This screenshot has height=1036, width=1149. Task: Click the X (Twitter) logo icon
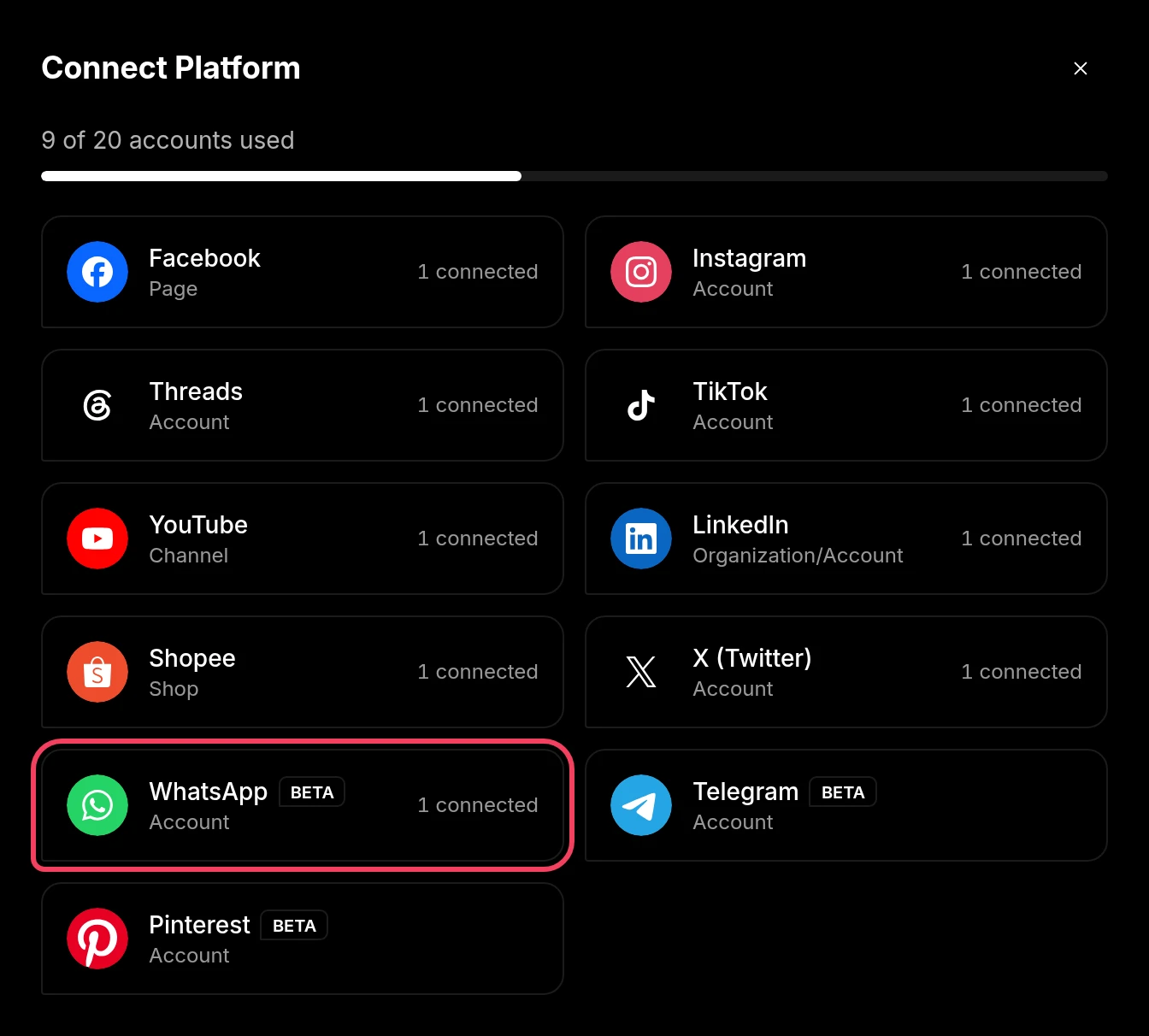coord(641,672)
